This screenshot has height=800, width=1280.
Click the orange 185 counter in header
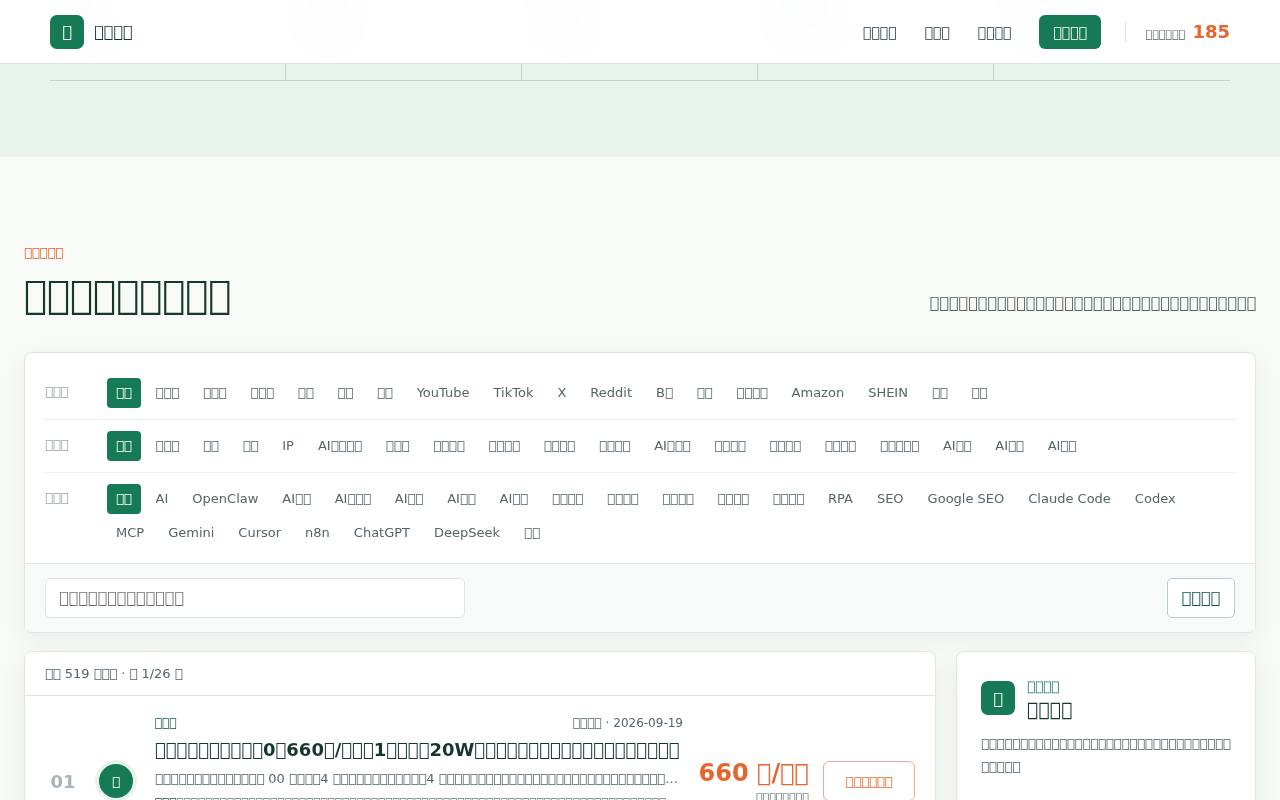tap(1211, 32)
